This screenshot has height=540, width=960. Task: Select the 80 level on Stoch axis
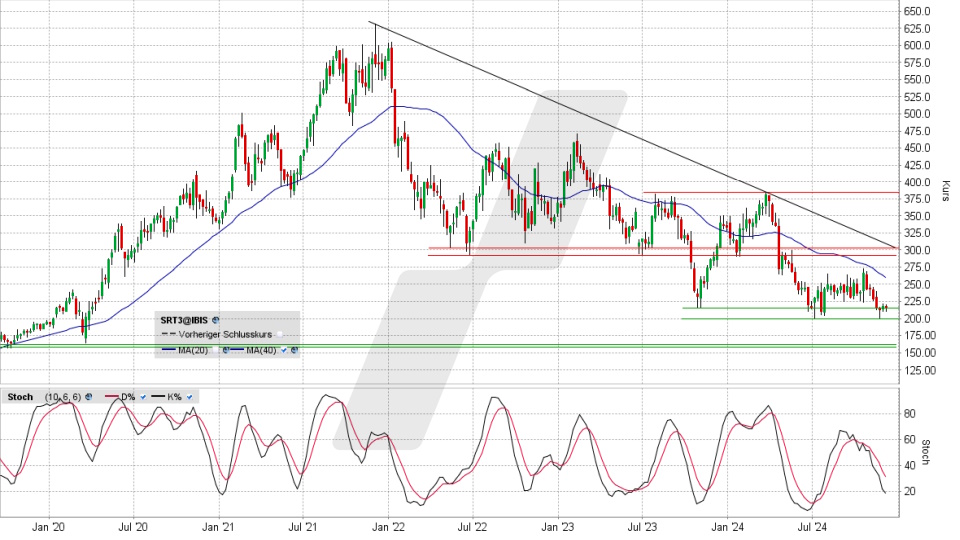[910, 414]
